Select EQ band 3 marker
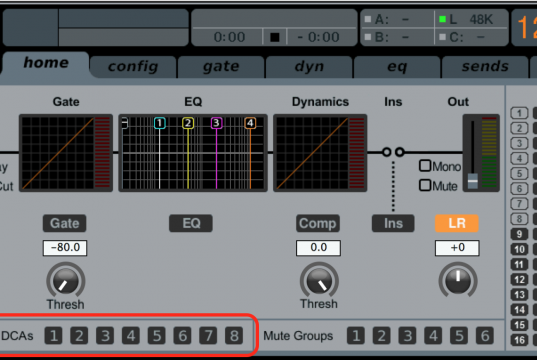The height and width of the screenshot is (360, 537). pos(216,123)
